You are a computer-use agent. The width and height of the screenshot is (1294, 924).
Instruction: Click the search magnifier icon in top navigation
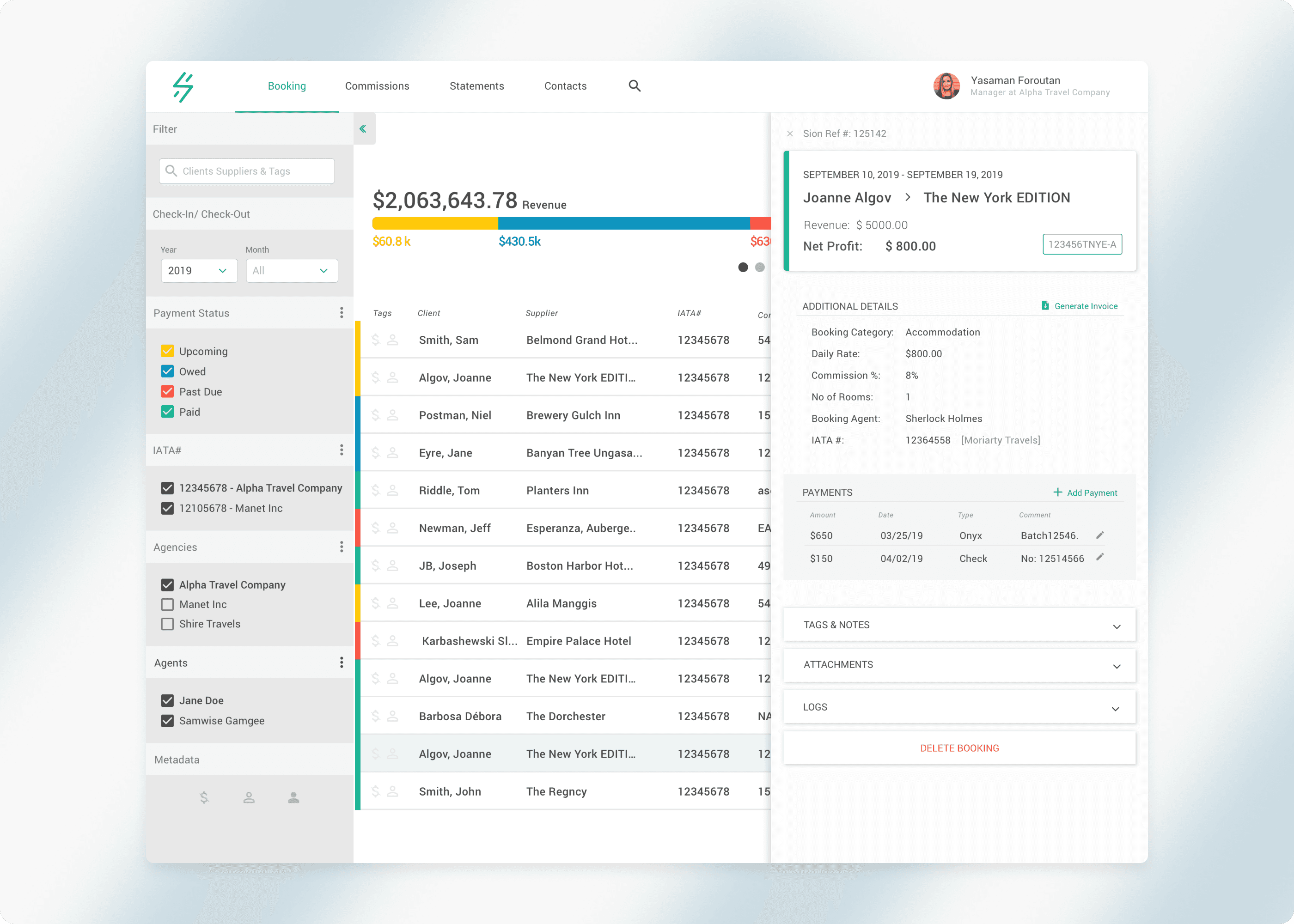[635, 86]
